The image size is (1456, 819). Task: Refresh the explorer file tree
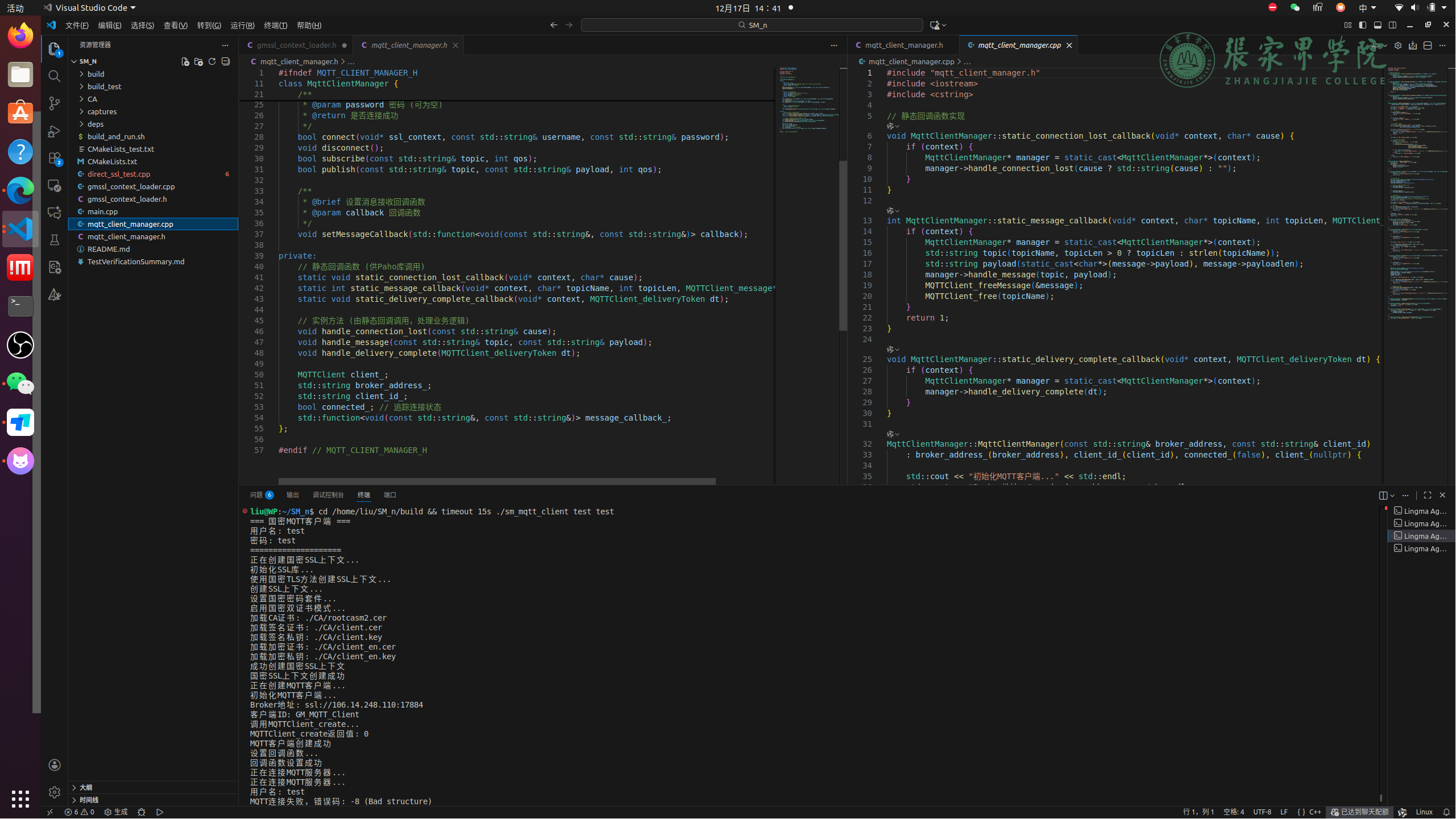[x=212, y=61]
